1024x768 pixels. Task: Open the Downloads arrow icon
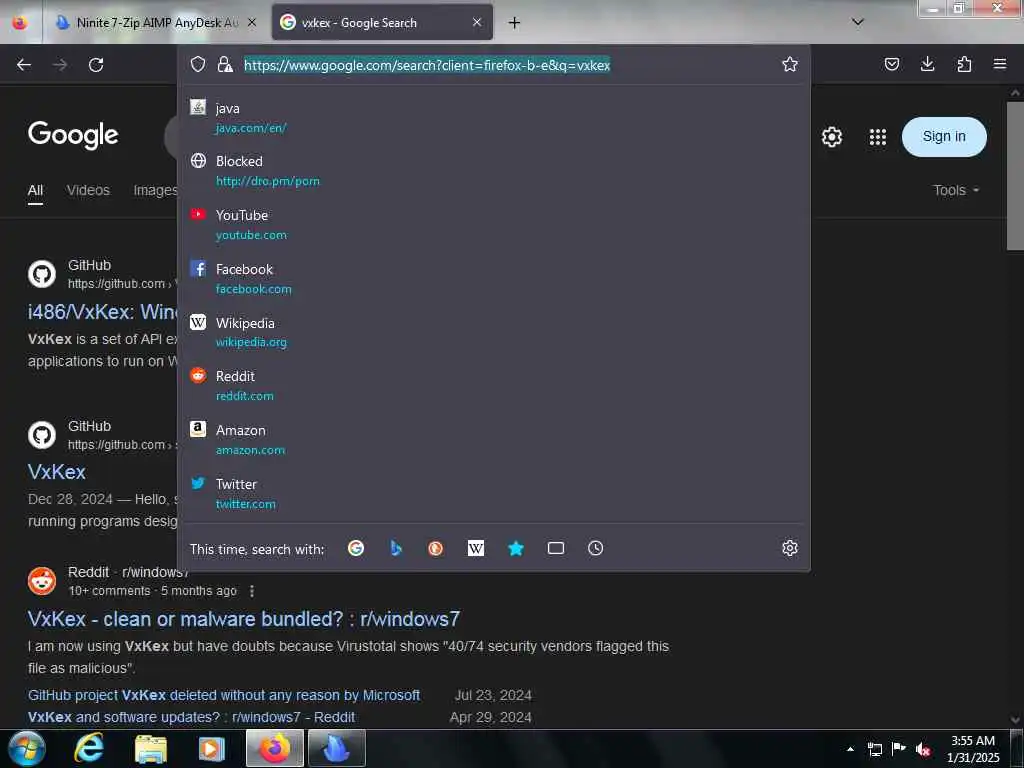[927, 64]
